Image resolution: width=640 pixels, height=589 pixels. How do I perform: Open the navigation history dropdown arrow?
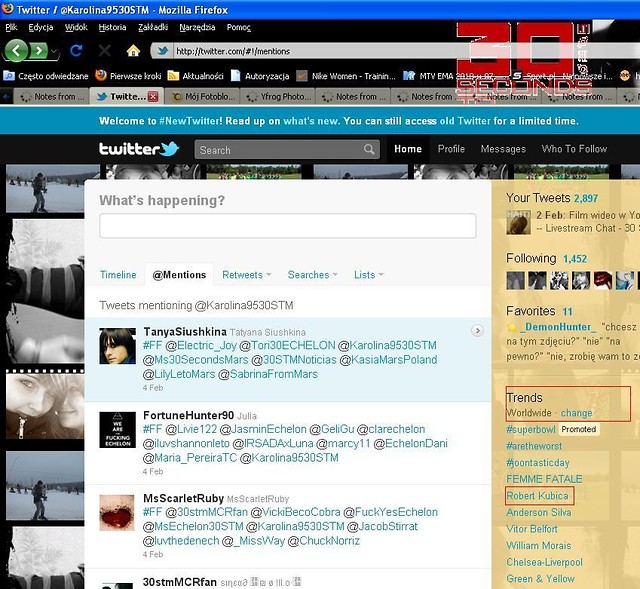point(53,51)
